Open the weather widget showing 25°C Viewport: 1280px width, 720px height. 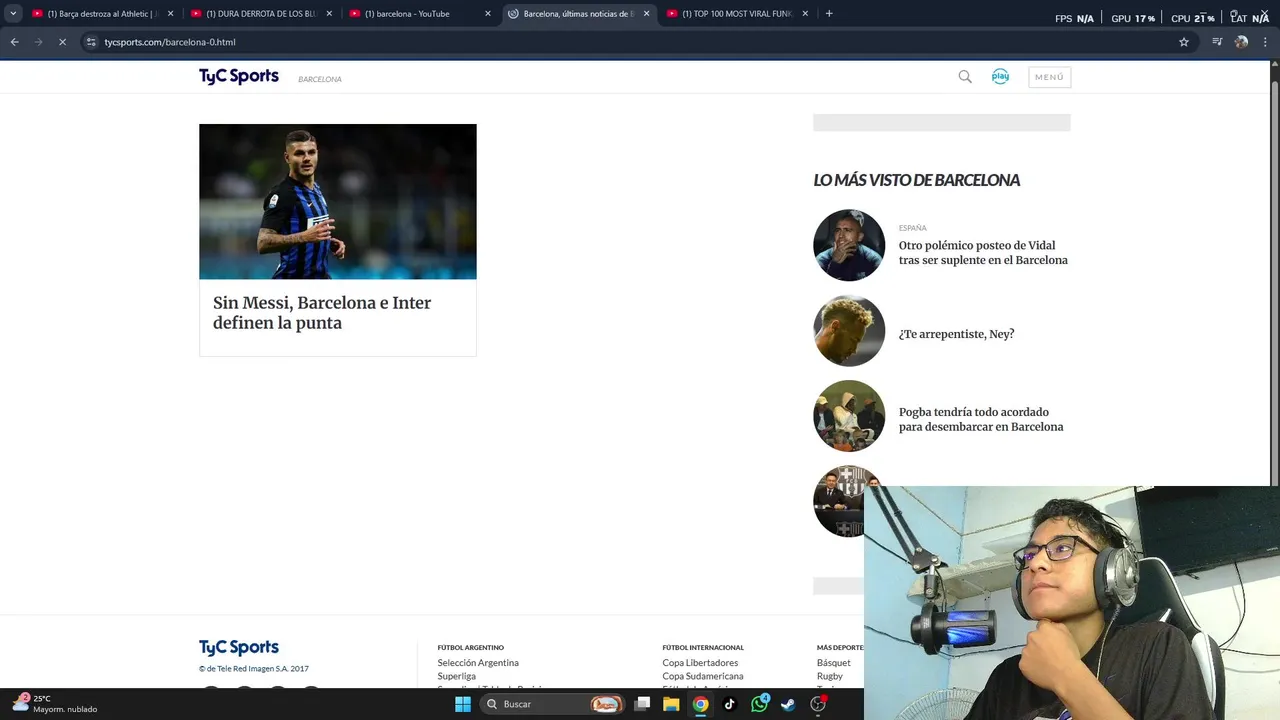point(55,704)
